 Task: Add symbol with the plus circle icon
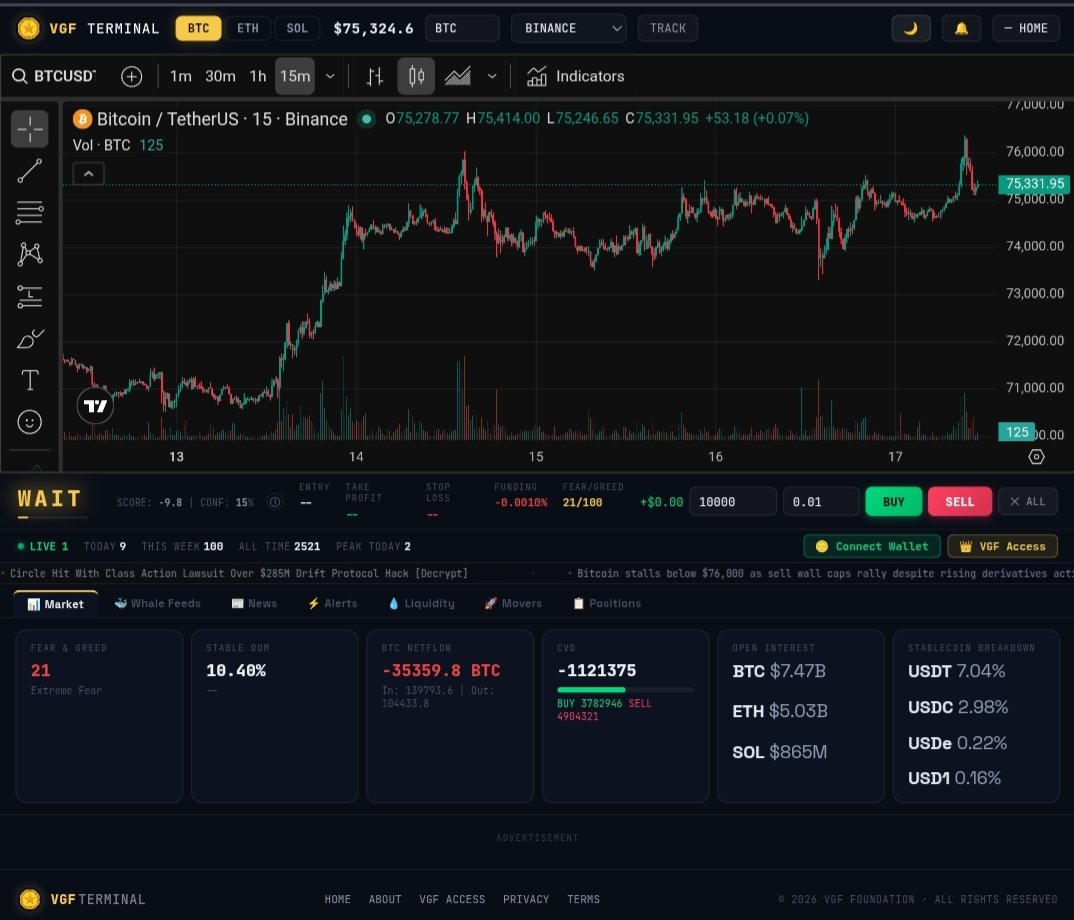[x=132, y=76]
